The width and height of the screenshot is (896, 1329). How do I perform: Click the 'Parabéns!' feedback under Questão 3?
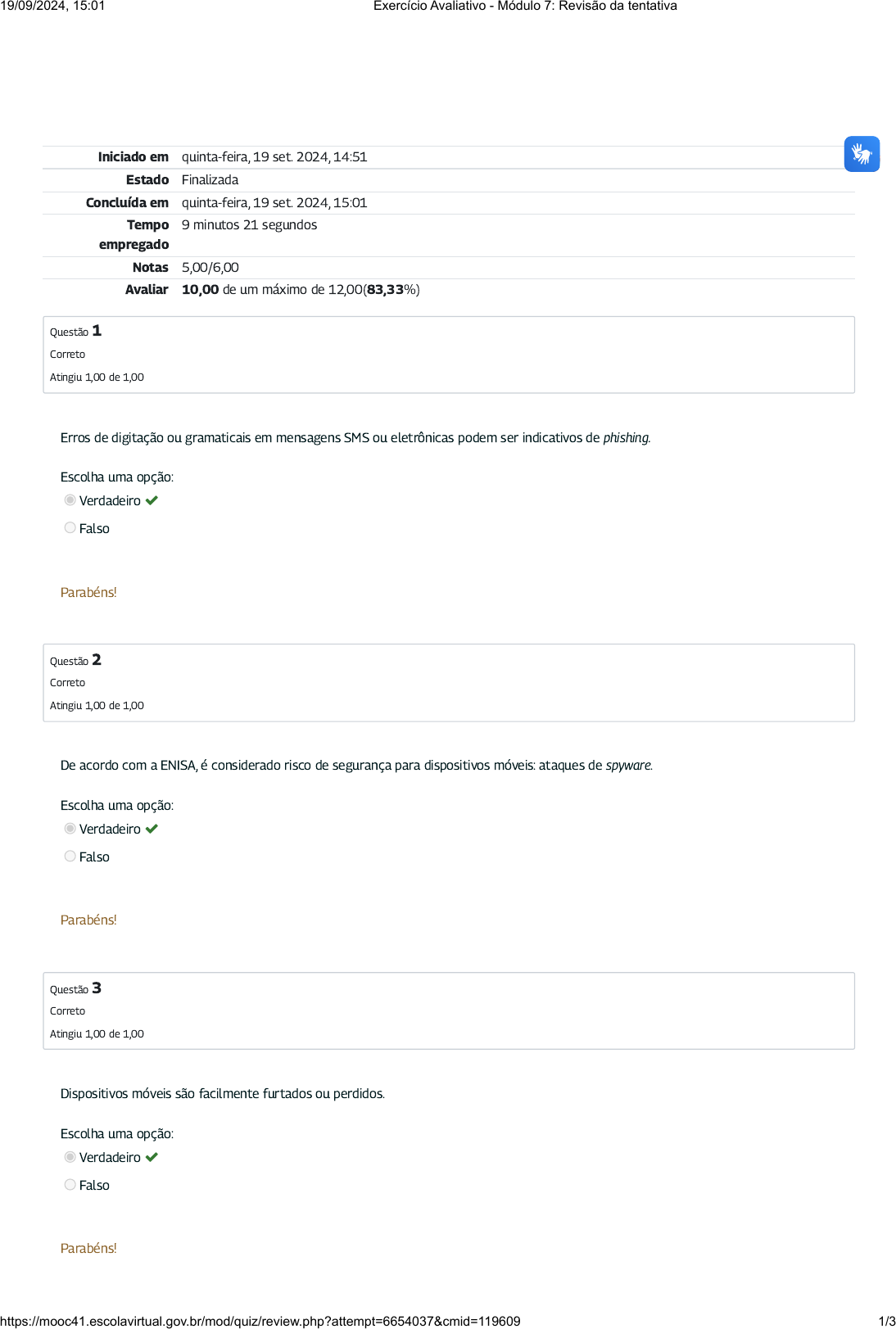(88, 1248)
